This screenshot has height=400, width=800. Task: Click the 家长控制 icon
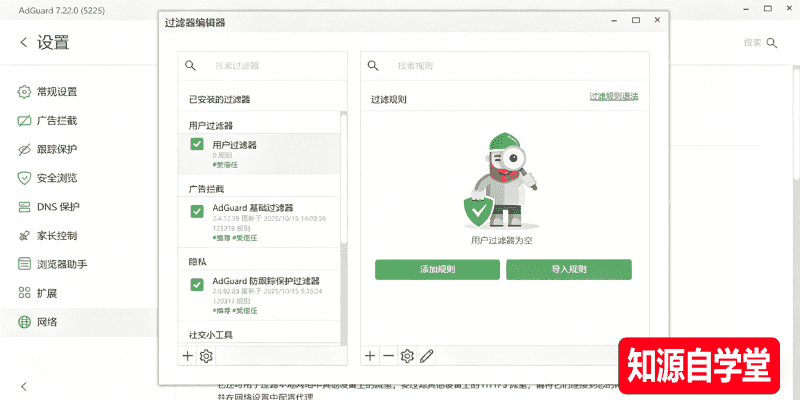(24, 236)
